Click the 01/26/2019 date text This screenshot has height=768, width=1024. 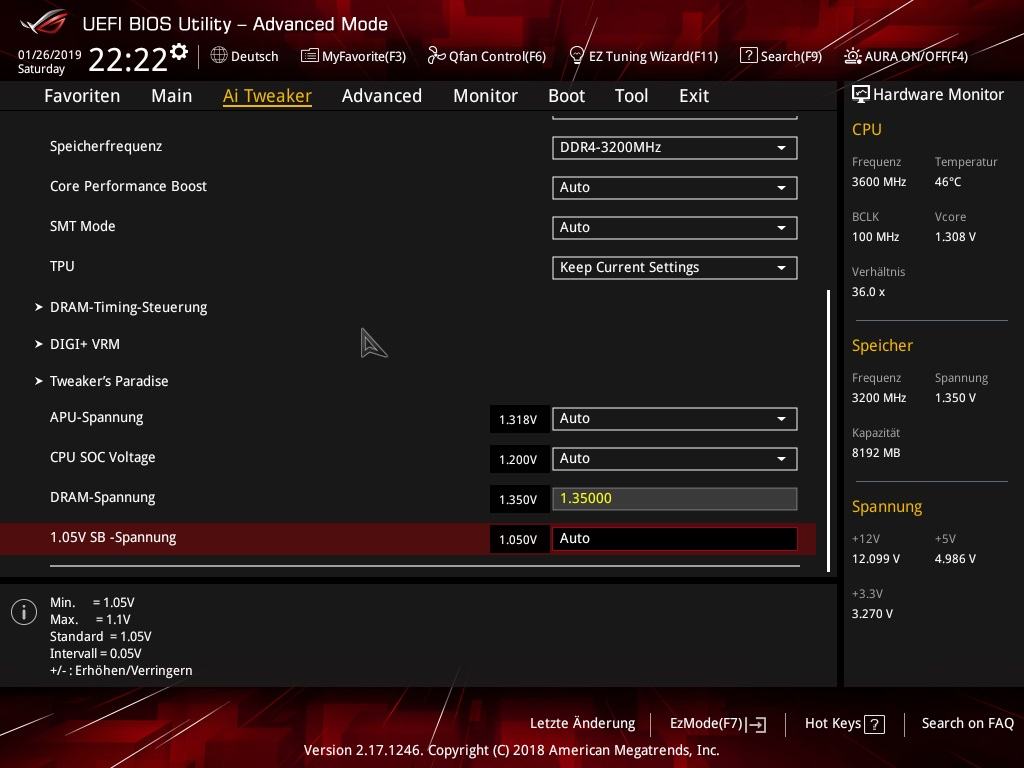50,55
